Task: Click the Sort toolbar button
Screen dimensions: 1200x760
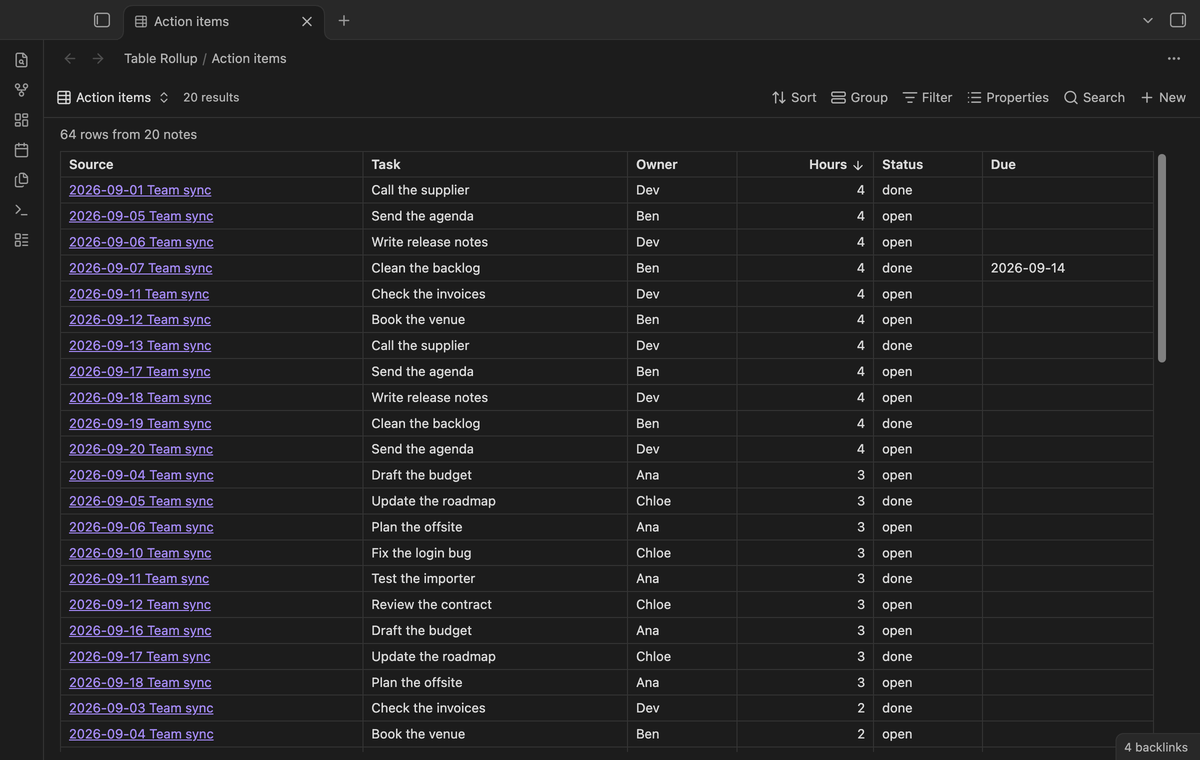Action: point(794,97)
